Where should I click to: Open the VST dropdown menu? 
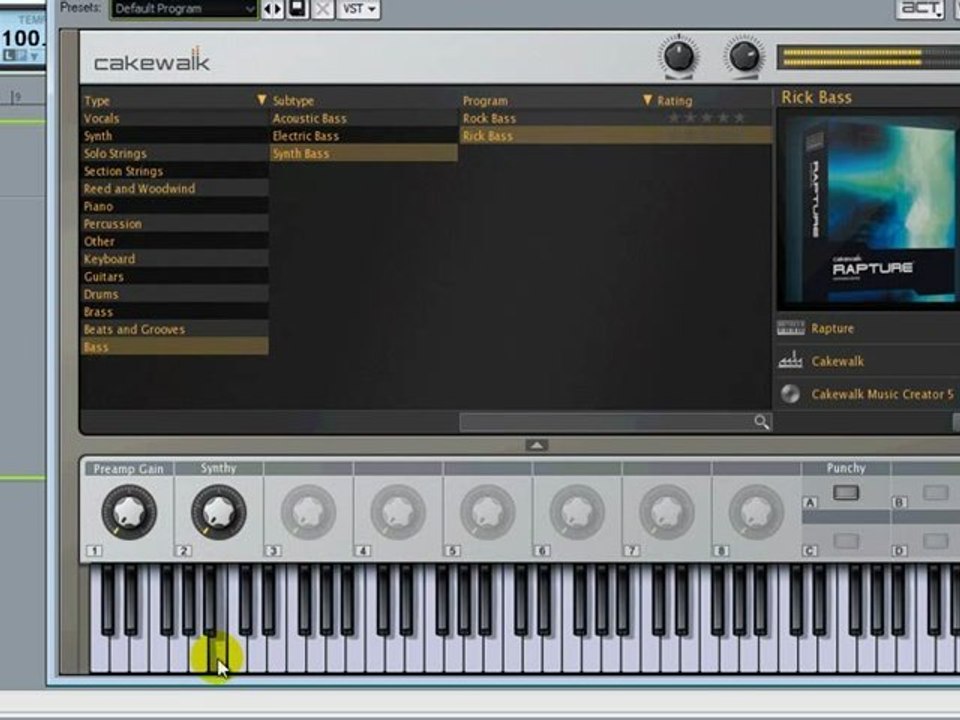tap(359, 9)
